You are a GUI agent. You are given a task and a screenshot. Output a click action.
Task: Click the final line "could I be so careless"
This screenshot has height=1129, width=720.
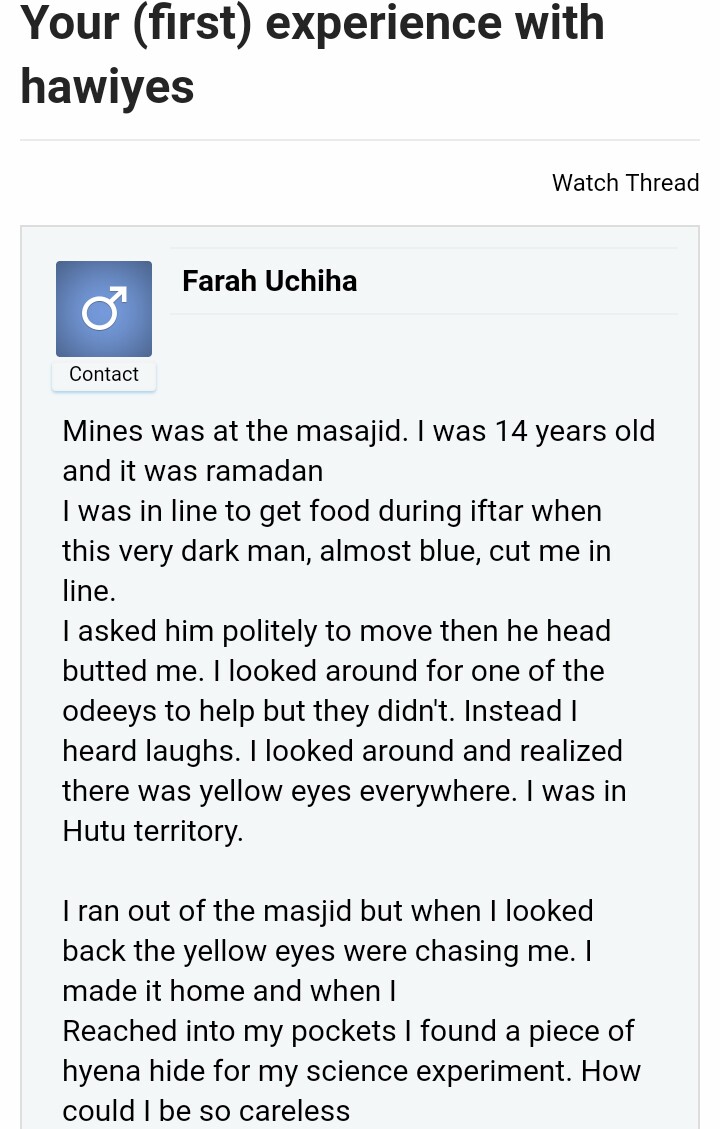tap(206, 1111)
